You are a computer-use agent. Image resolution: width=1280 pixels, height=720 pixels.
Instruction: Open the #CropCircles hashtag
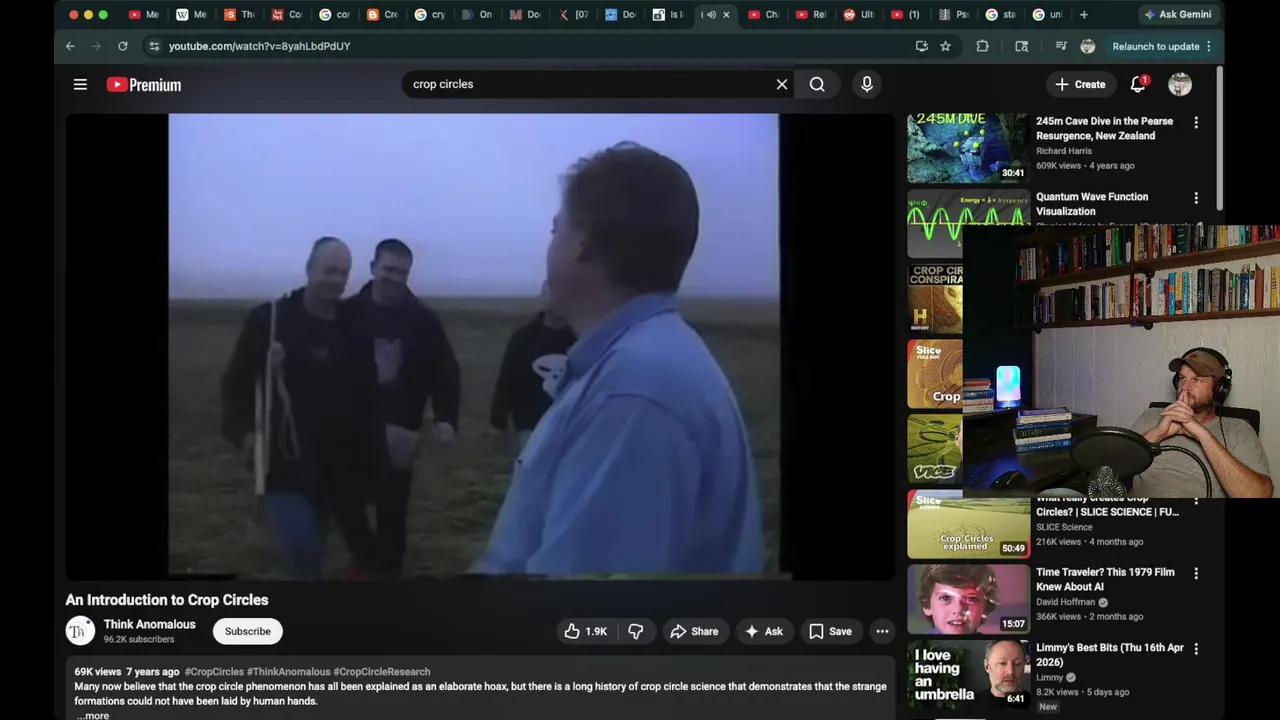pyautogui.click(x=214, y=672)
